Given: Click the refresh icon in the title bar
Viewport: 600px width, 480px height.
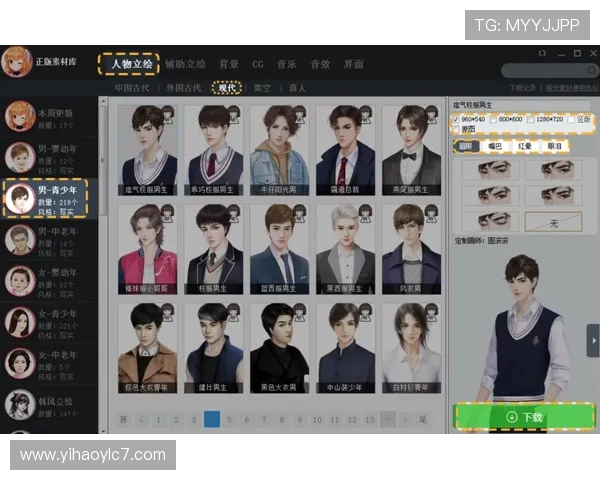Looking at the screenshot, I should click(542, 54).
